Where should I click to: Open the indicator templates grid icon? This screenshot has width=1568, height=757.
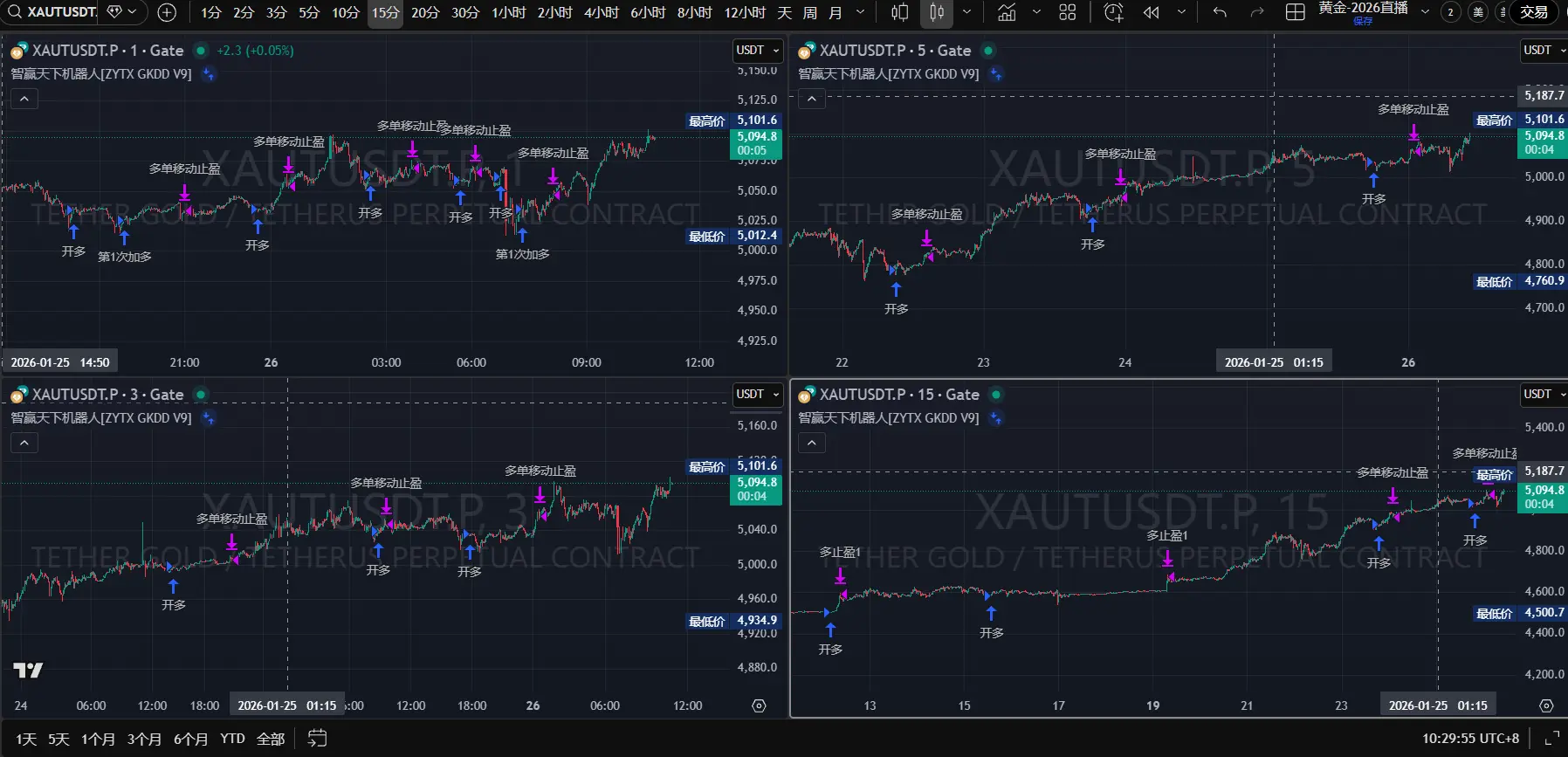coord(1068,12)
